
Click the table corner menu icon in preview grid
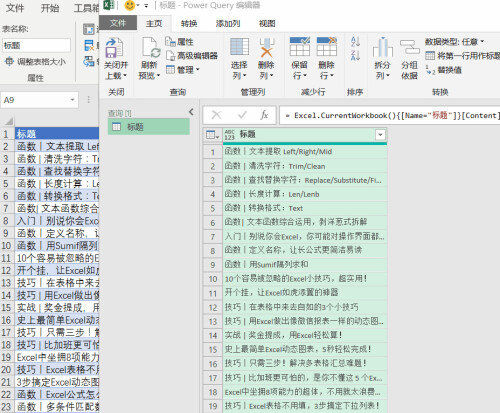click(x=212, y=135)
